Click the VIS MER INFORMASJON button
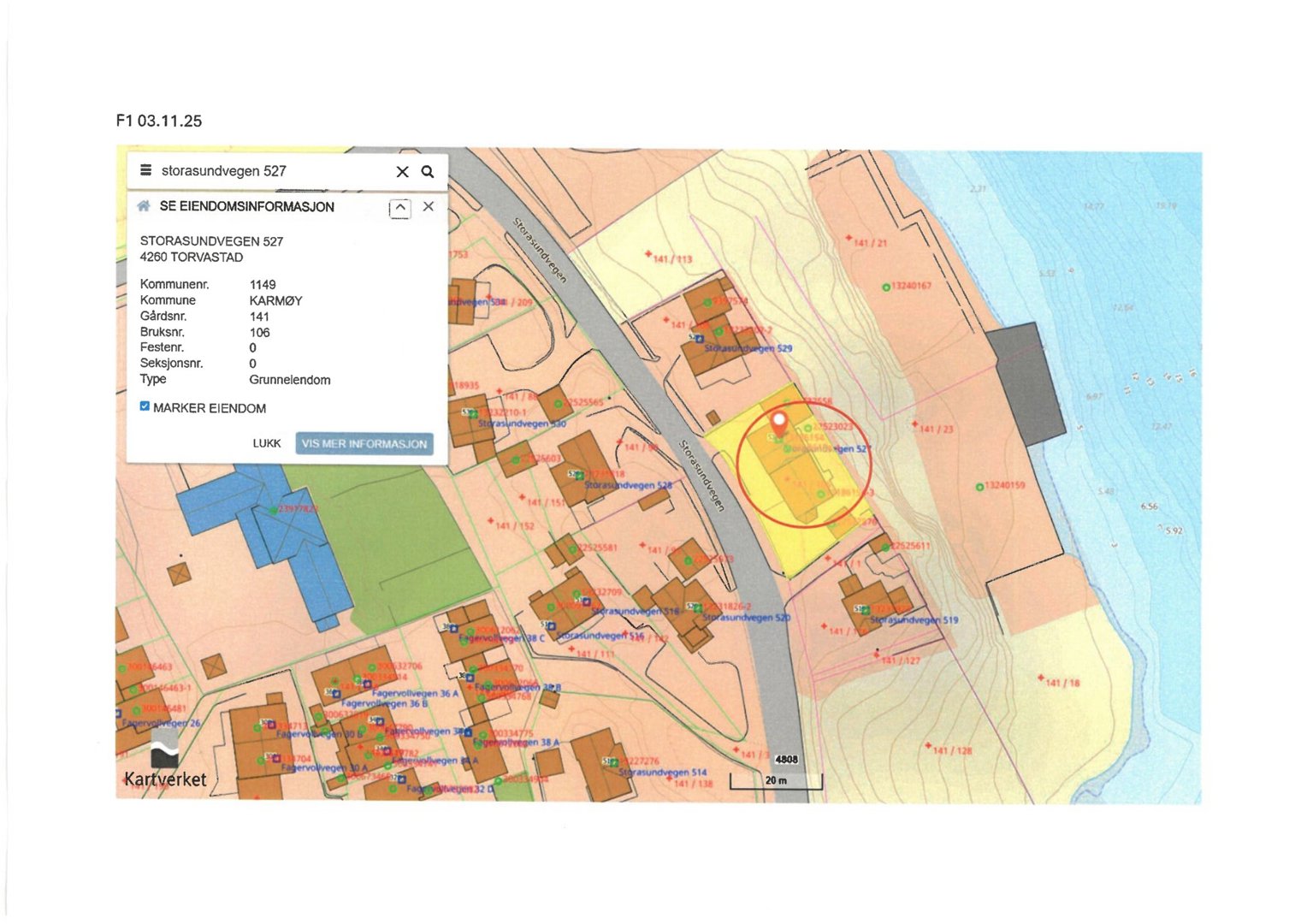 (364, 444)
